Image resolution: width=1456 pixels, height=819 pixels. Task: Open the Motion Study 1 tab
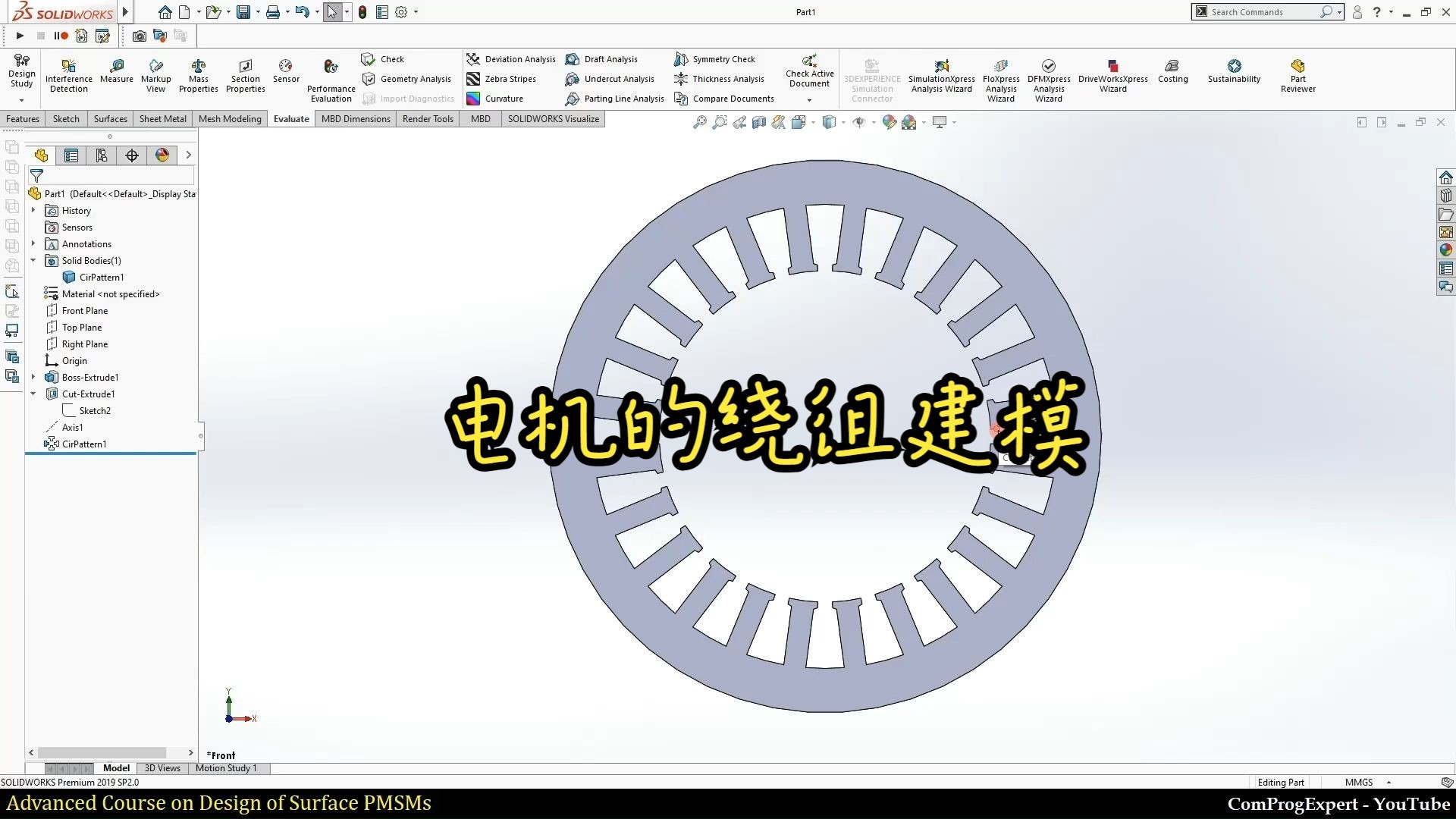(226, 767)
